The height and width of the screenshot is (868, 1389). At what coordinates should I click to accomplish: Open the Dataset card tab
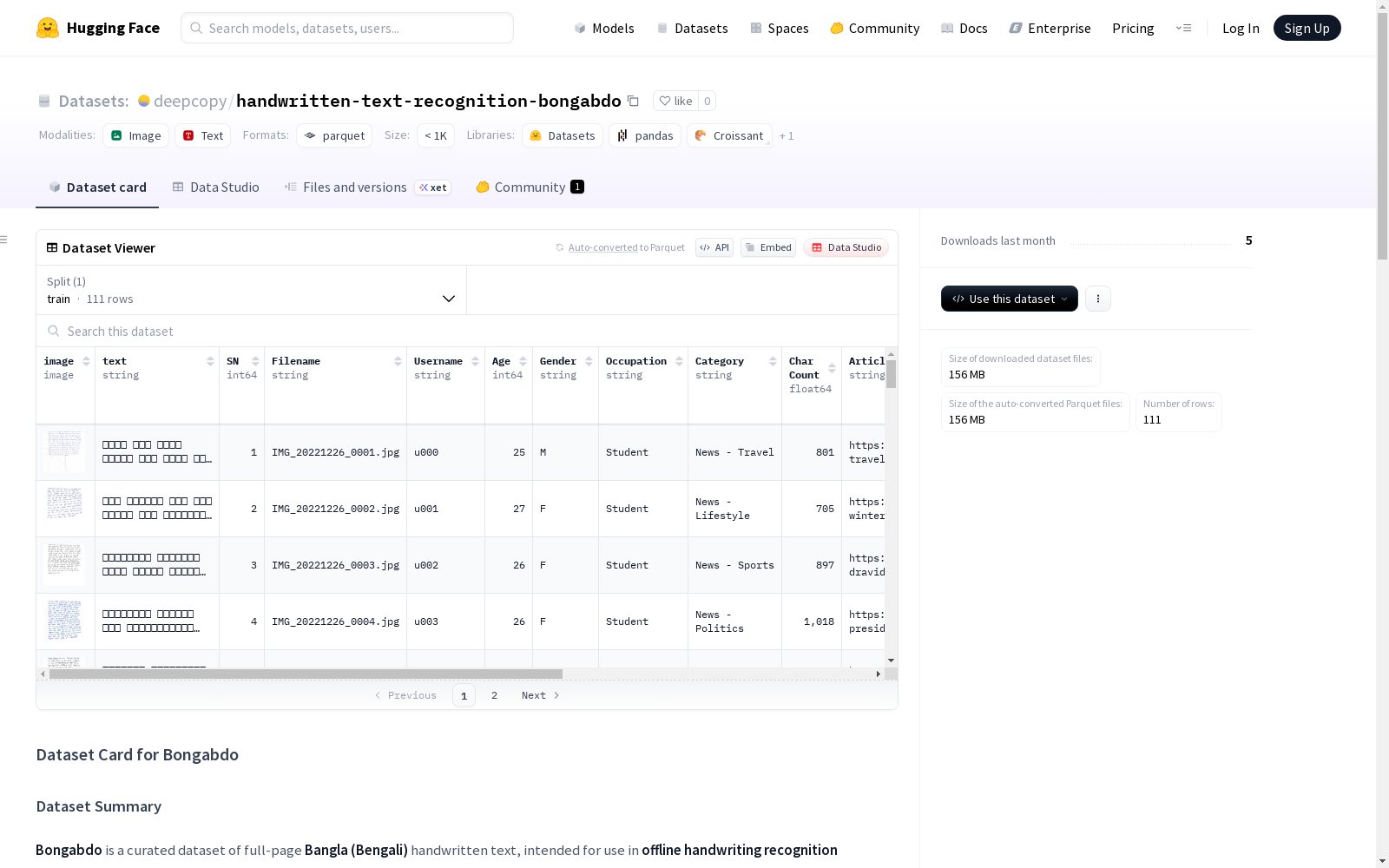tap(97, 187)
